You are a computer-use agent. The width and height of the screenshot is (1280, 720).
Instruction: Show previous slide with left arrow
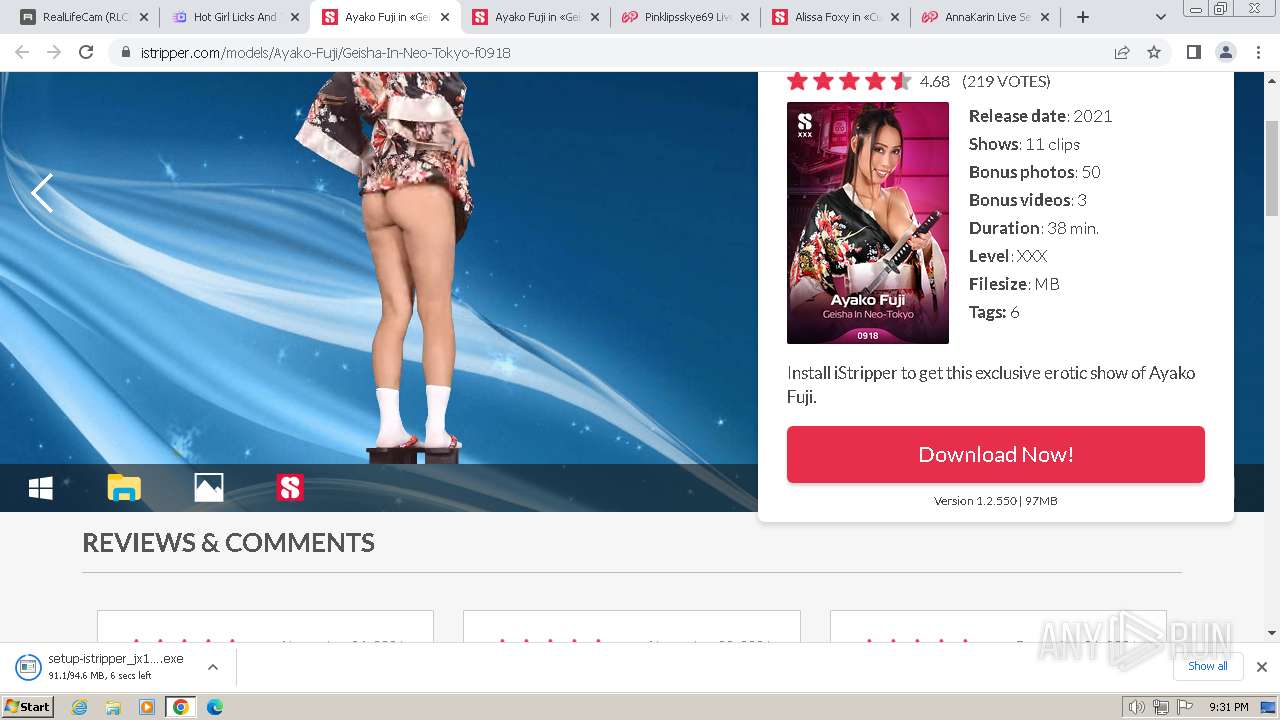pyautogui.click(x=42, y=193)
